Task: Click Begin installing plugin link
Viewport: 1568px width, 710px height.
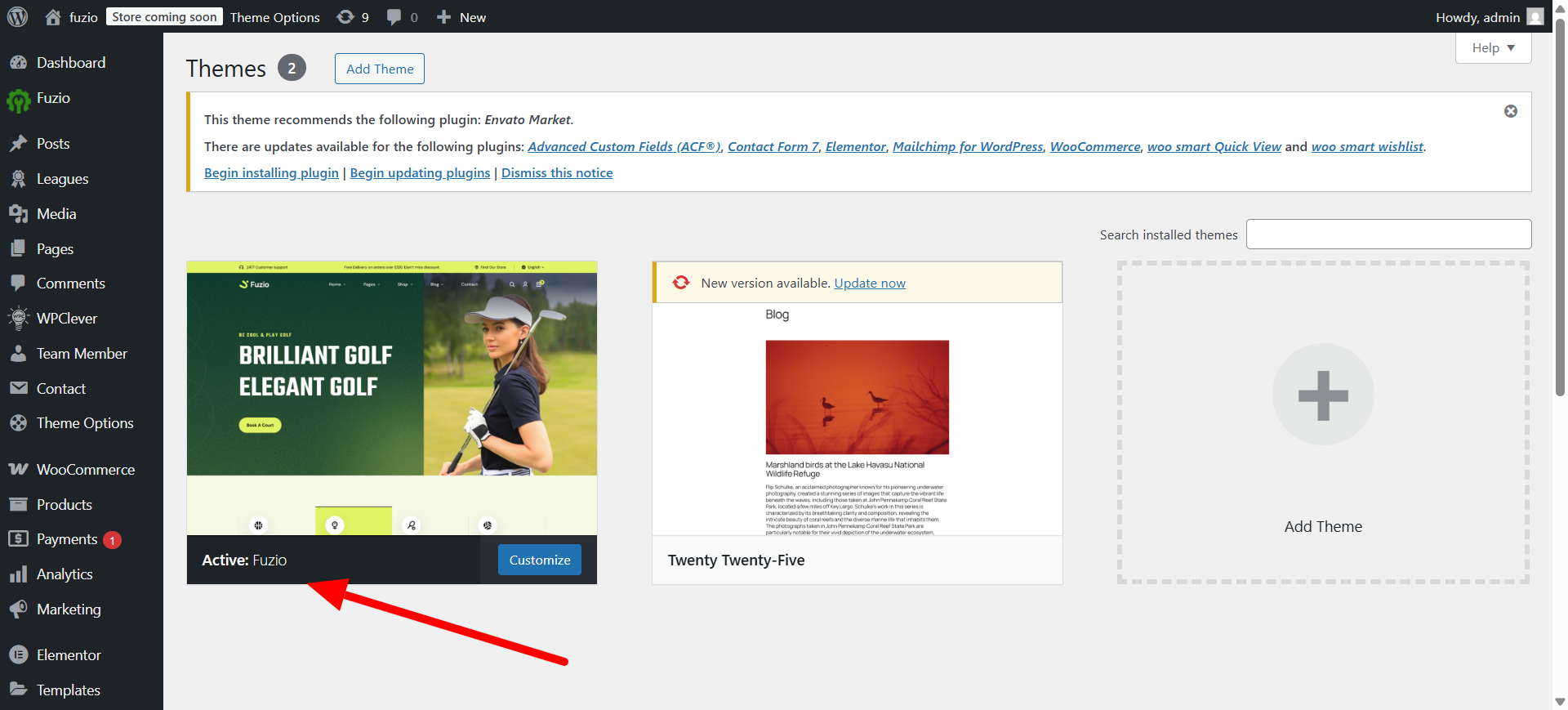Action: click(x=271, y=173)
